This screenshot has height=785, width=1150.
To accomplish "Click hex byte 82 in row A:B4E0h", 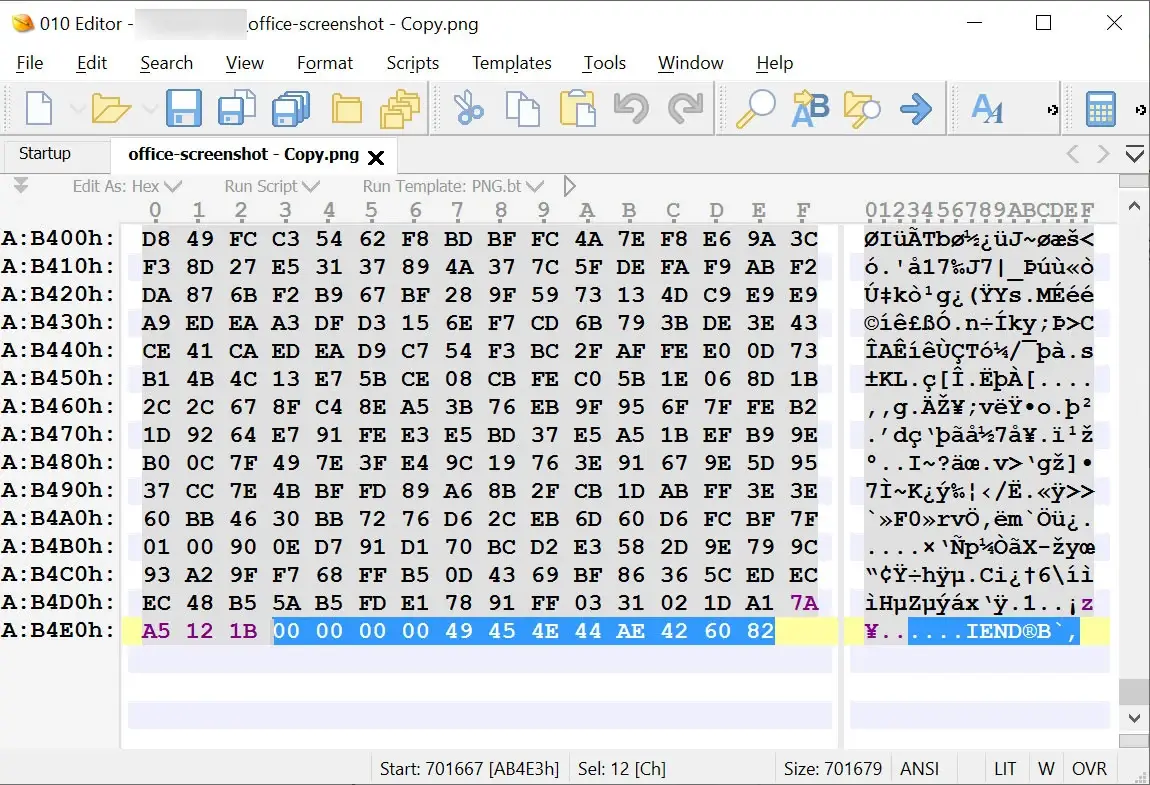I will point(760,631).
